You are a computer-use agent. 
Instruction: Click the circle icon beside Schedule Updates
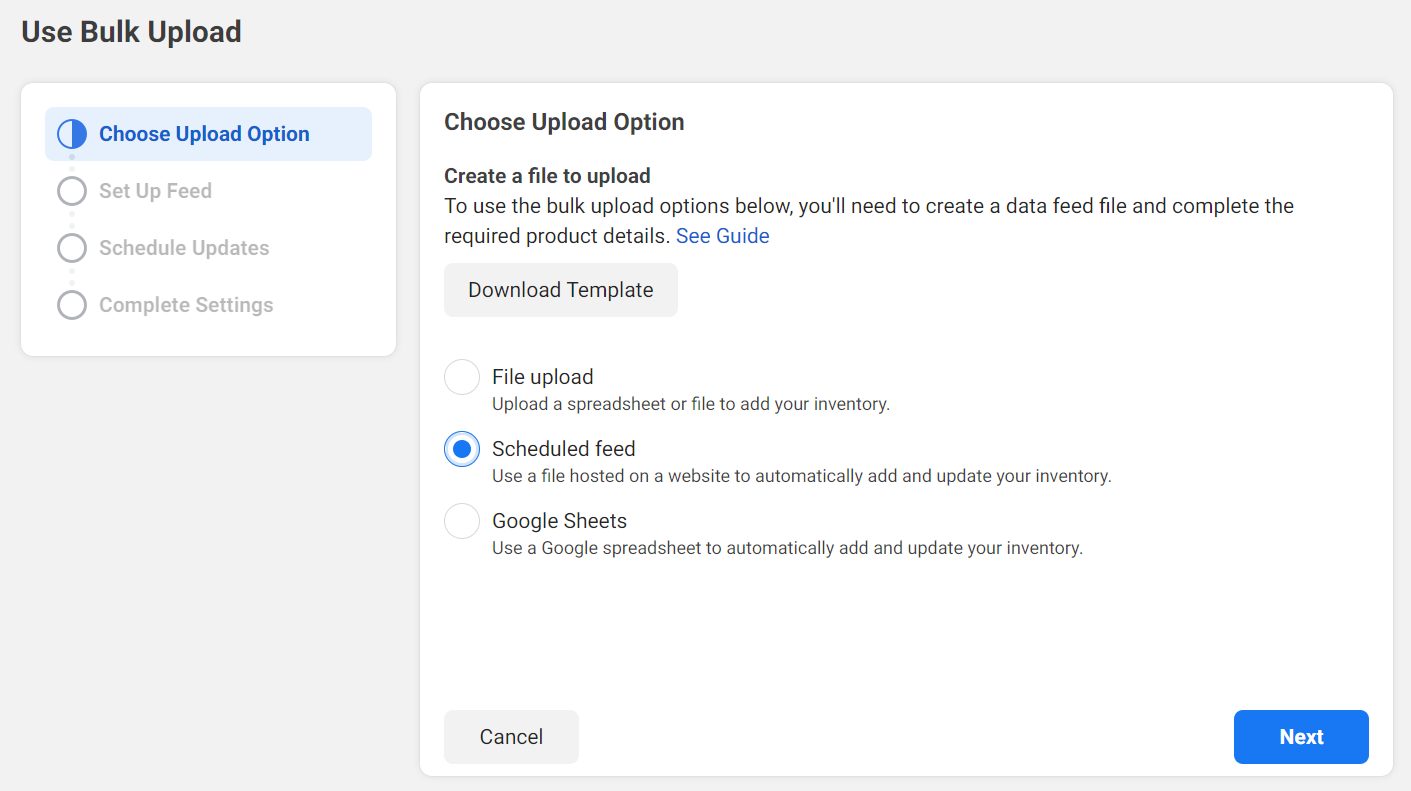point(72,248)
